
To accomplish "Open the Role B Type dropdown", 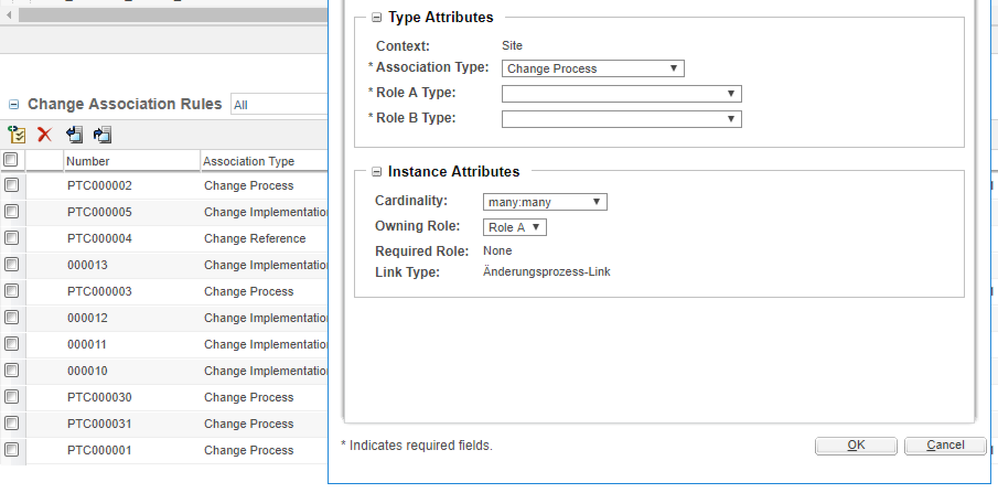I will pyautogui.click(x=621, y=119).
